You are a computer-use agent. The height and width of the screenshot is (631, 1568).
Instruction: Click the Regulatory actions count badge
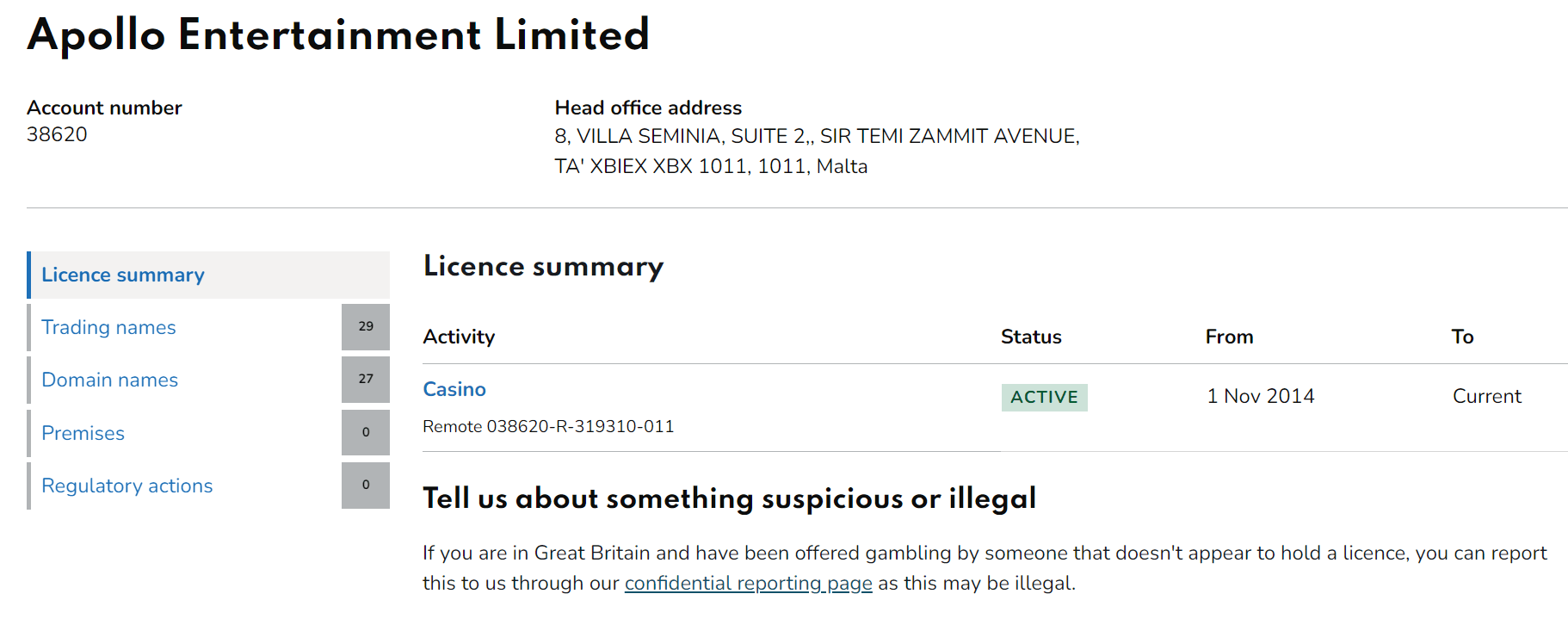point(366,486)
